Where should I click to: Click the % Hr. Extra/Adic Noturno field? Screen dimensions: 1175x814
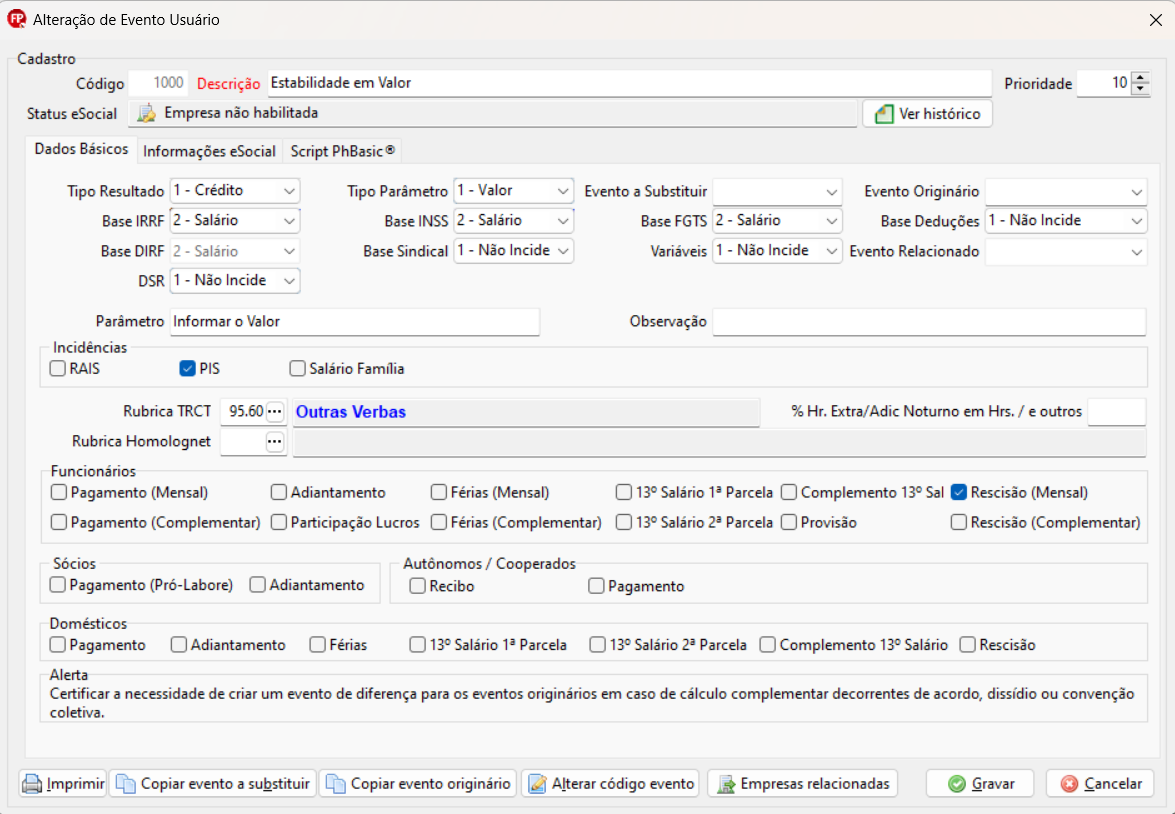(1117, 411)
